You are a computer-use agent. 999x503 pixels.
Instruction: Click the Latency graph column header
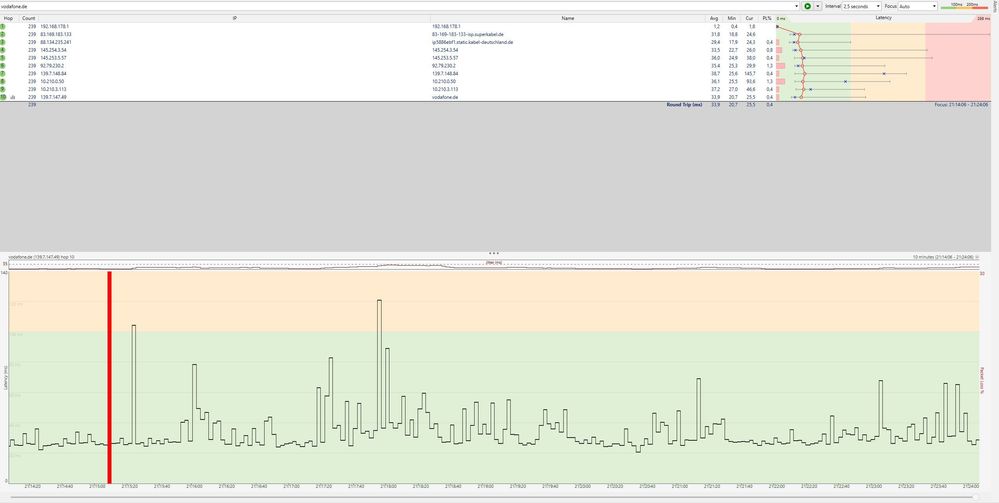pos(882,18)
